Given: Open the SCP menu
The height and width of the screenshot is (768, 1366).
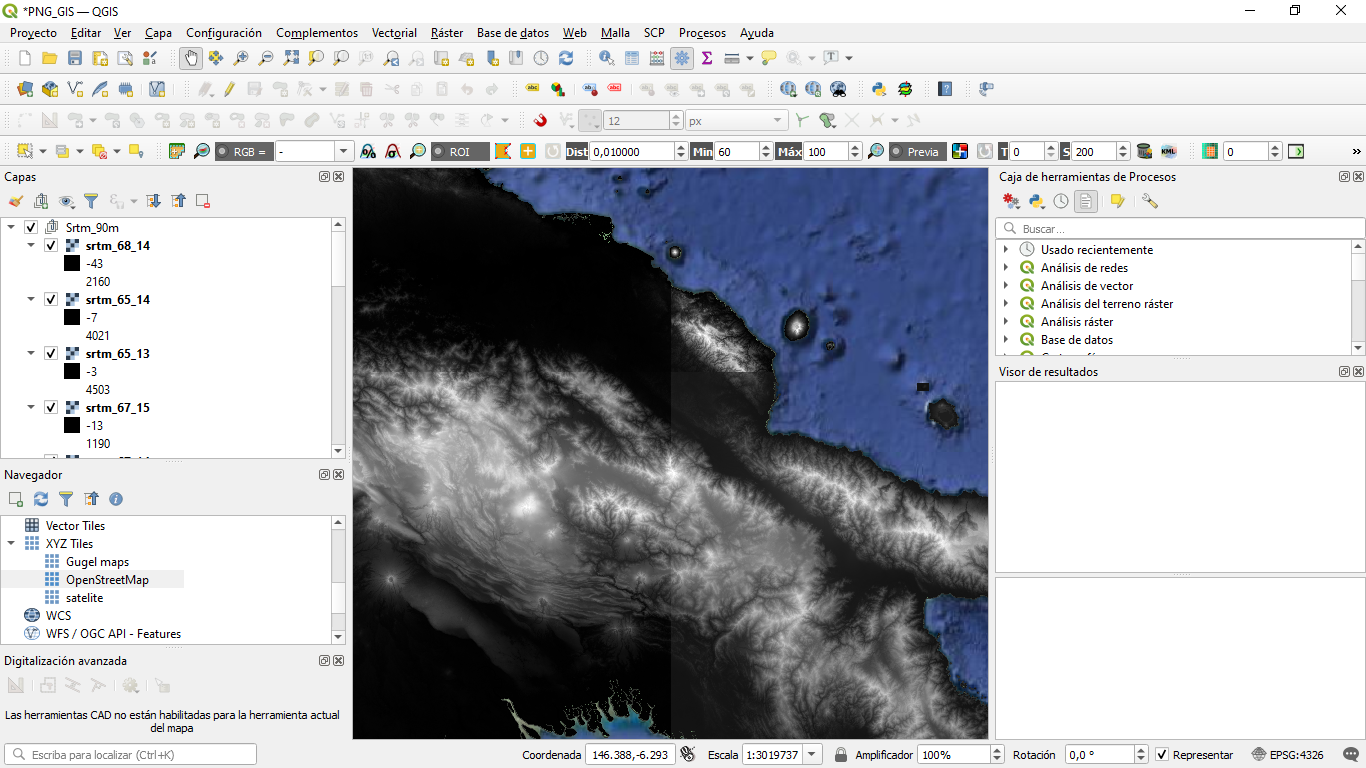Looking at the screenshot, I should coord(654,33).
